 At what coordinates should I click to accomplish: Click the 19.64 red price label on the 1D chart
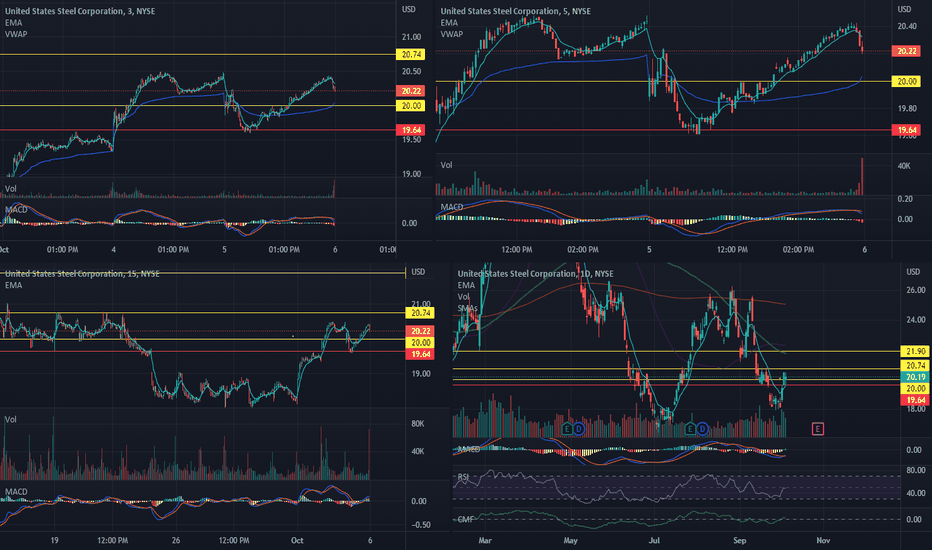point(915,400)
